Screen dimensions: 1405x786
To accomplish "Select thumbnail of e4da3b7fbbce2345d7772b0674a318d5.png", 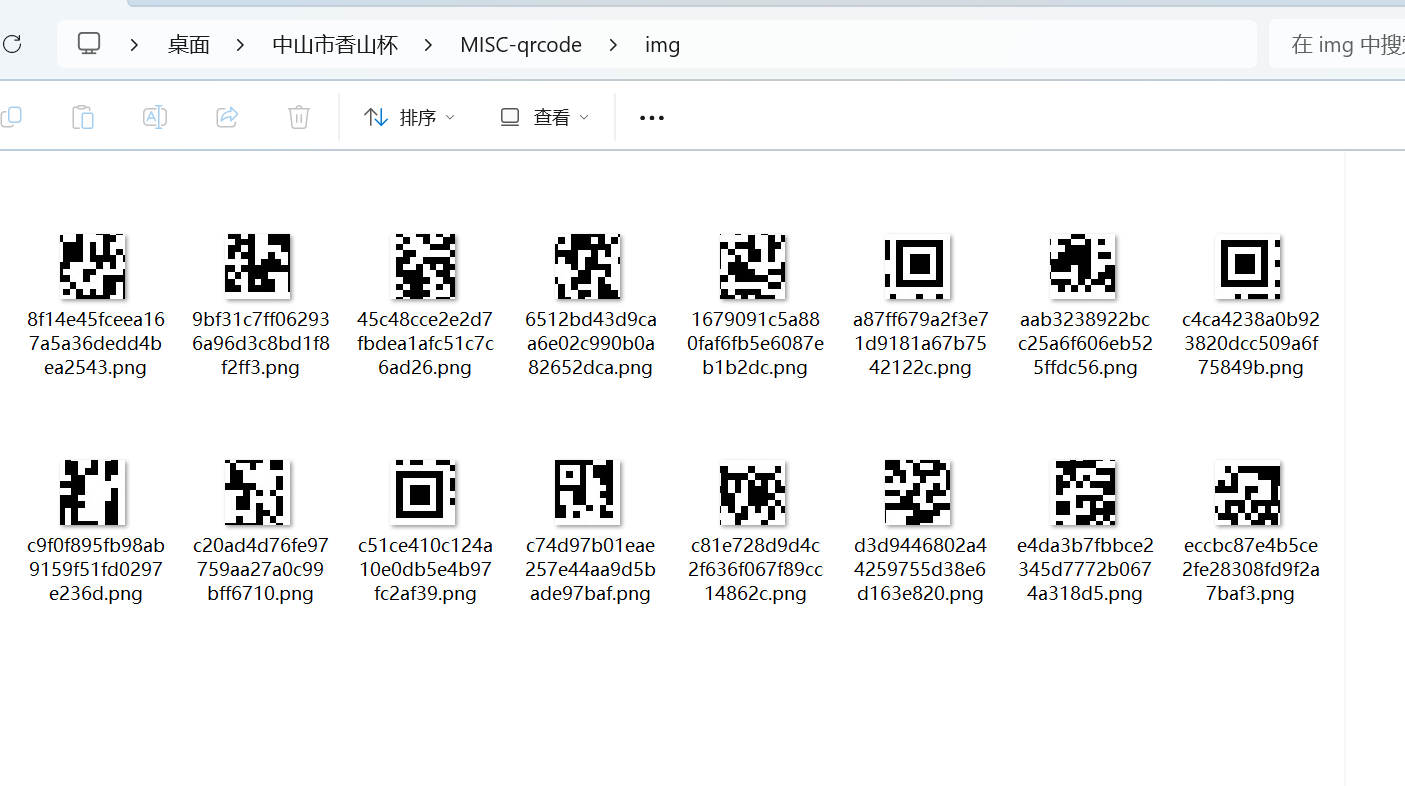I will click(1083, 492).
